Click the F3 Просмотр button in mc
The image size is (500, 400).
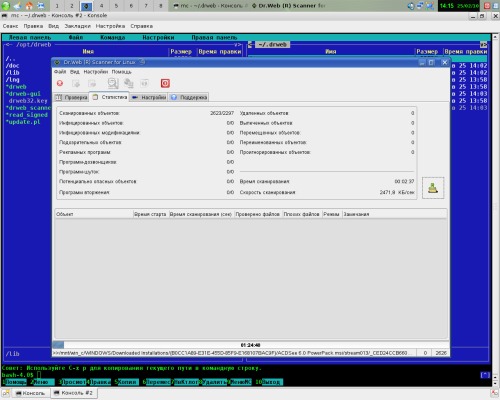click(x=72, y=382)
